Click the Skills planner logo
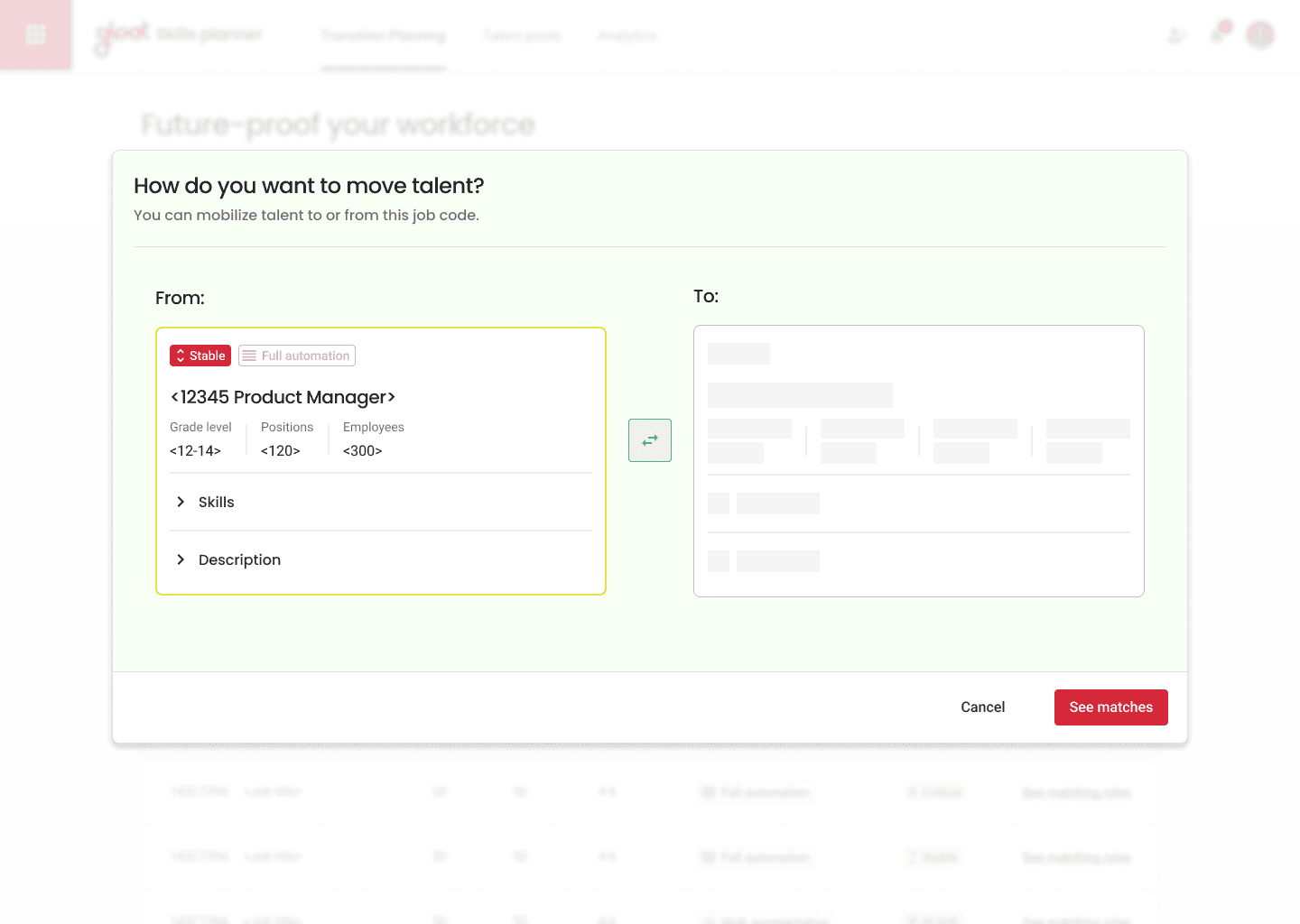This screenshot has width=1300, height=924. (x=179, y=35)
